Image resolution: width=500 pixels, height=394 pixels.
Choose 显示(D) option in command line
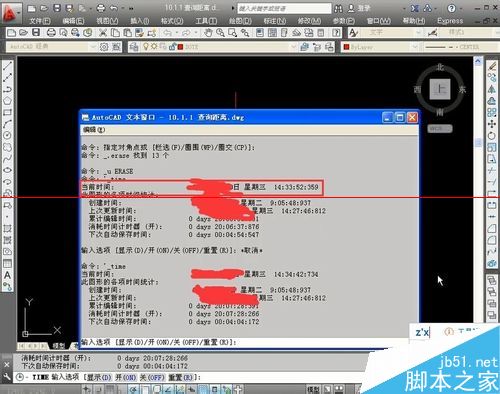[99, 377]
